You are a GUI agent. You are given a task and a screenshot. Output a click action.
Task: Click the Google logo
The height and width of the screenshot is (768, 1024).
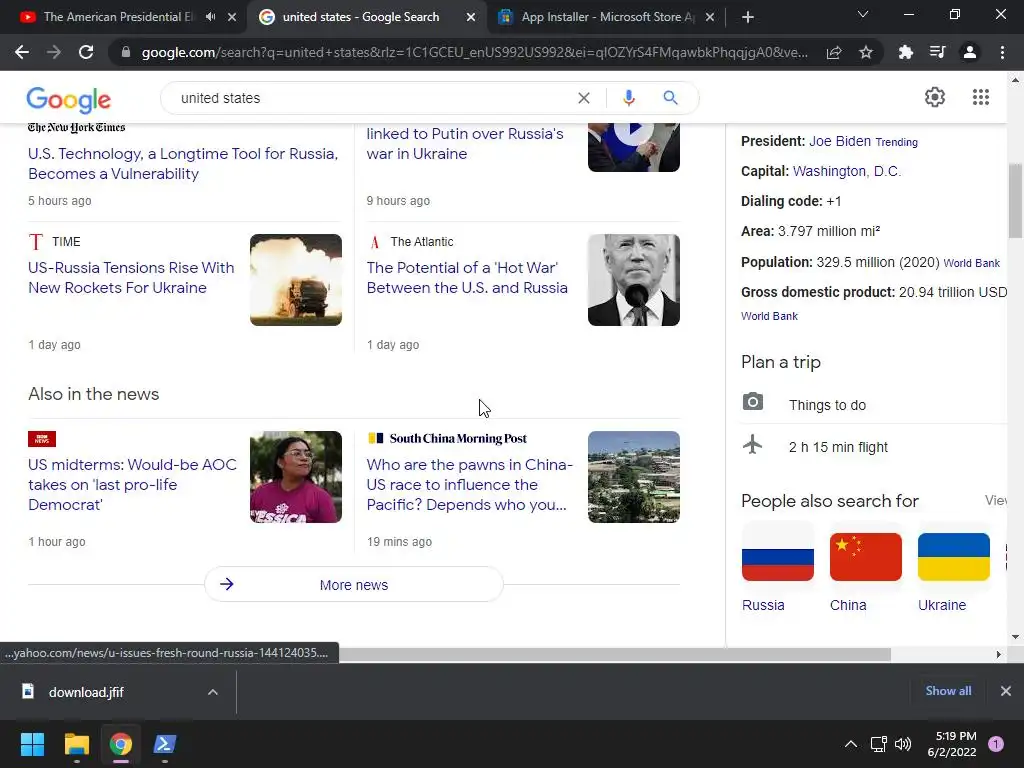pos(69,99)
